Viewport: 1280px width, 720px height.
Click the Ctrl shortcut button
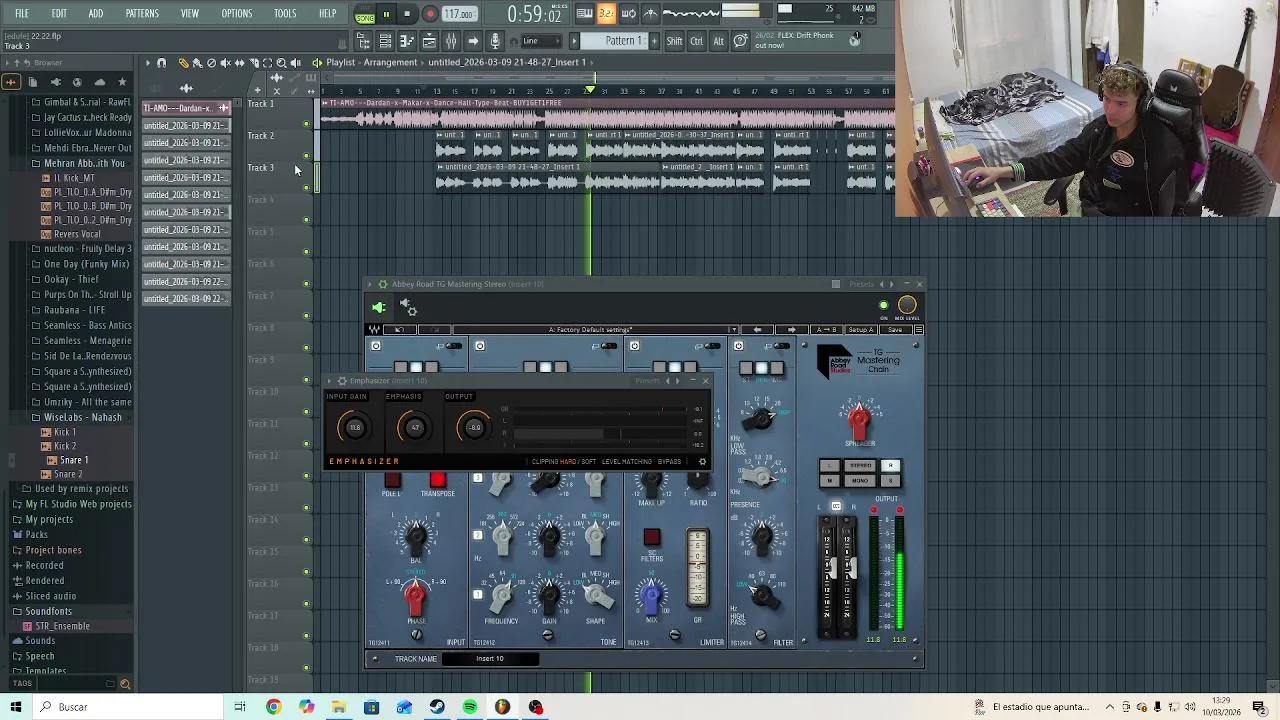(696, 41)
